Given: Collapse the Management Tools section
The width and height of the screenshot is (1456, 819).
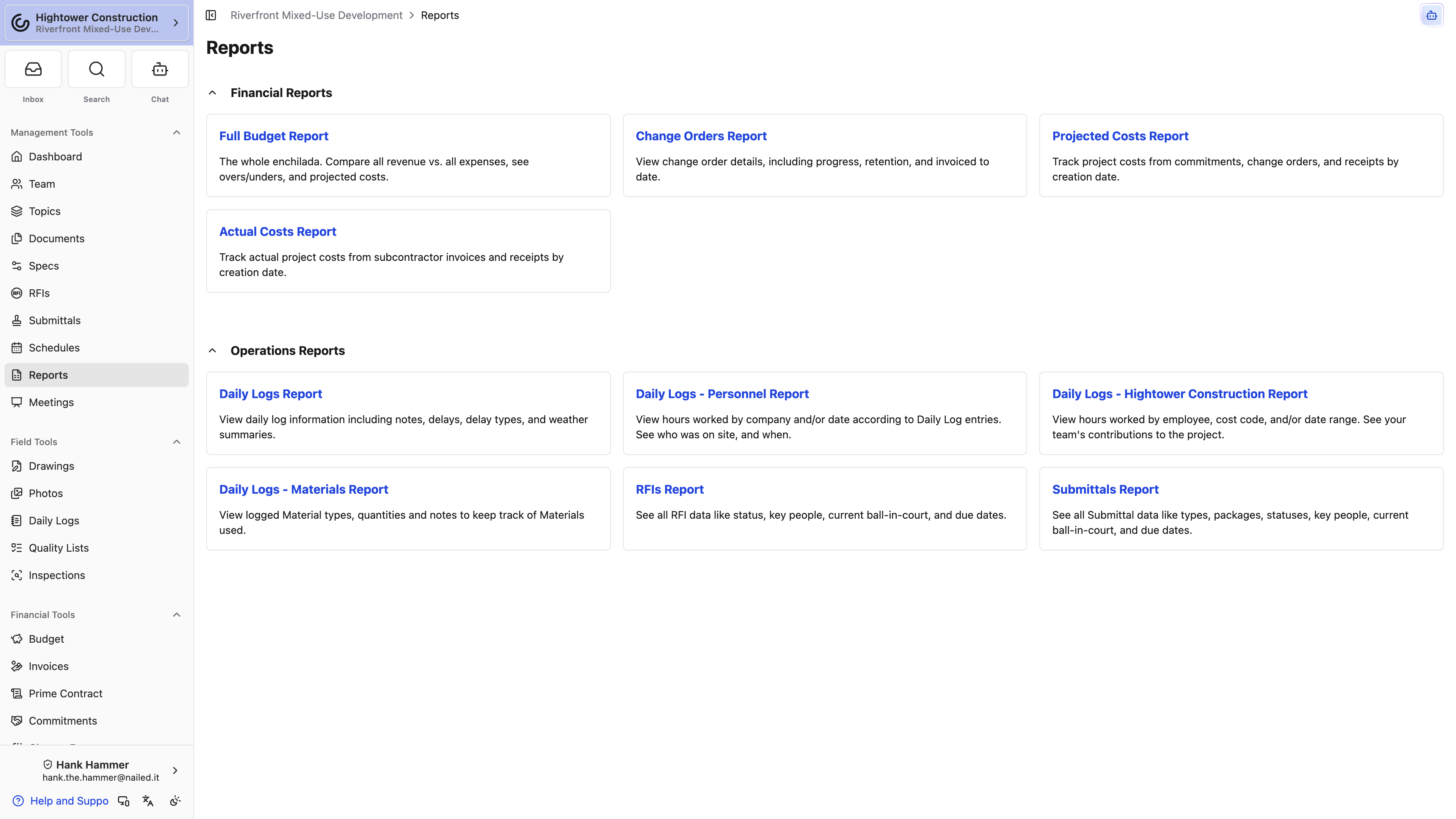Looking at the screenshot, I should point(176,132).
